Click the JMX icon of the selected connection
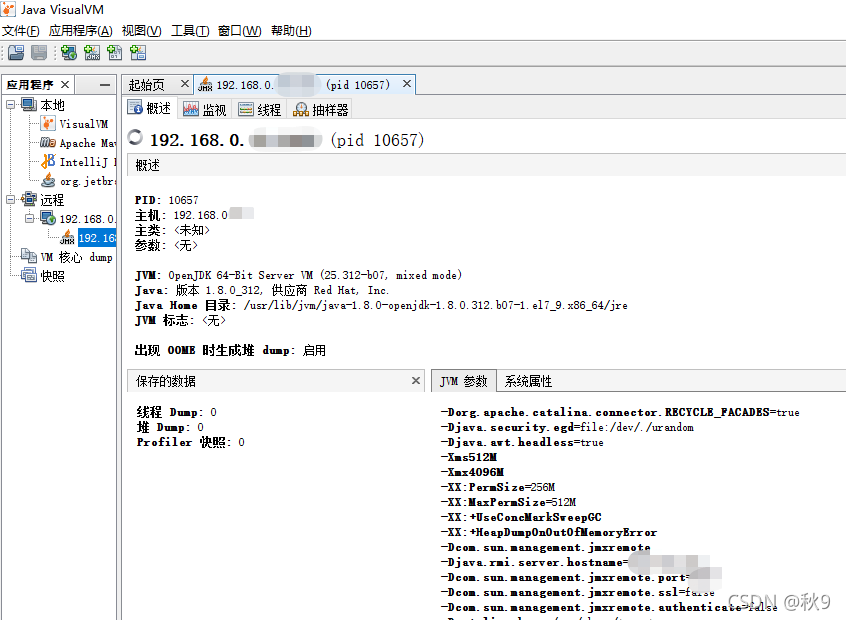The image size is (846, 620). pos(67,237)
